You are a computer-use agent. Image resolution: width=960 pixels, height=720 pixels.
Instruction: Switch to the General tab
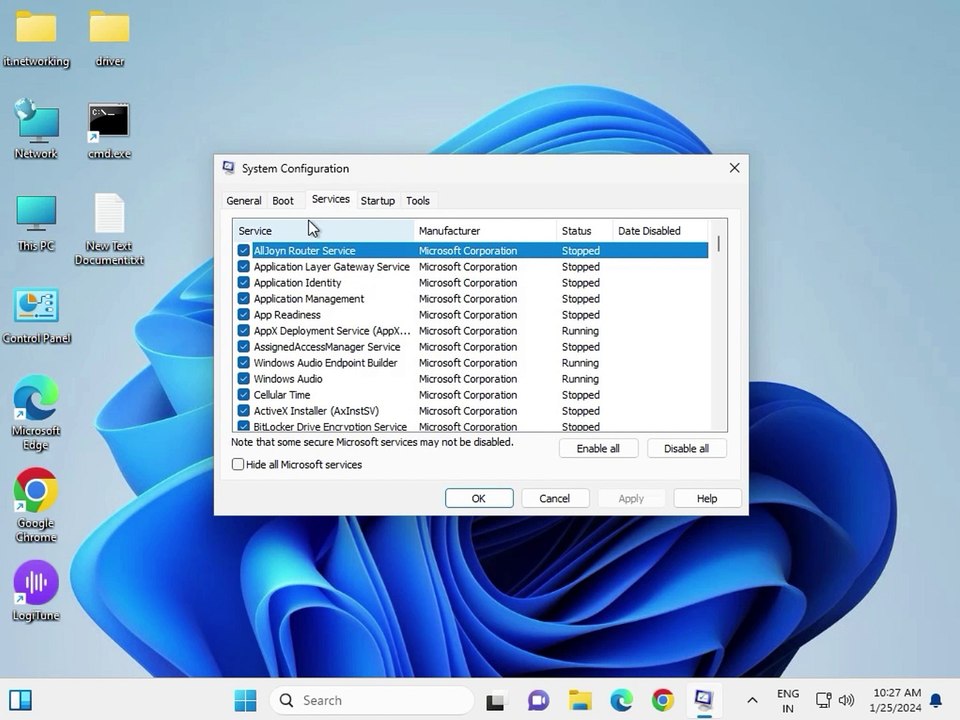point(244,200)
